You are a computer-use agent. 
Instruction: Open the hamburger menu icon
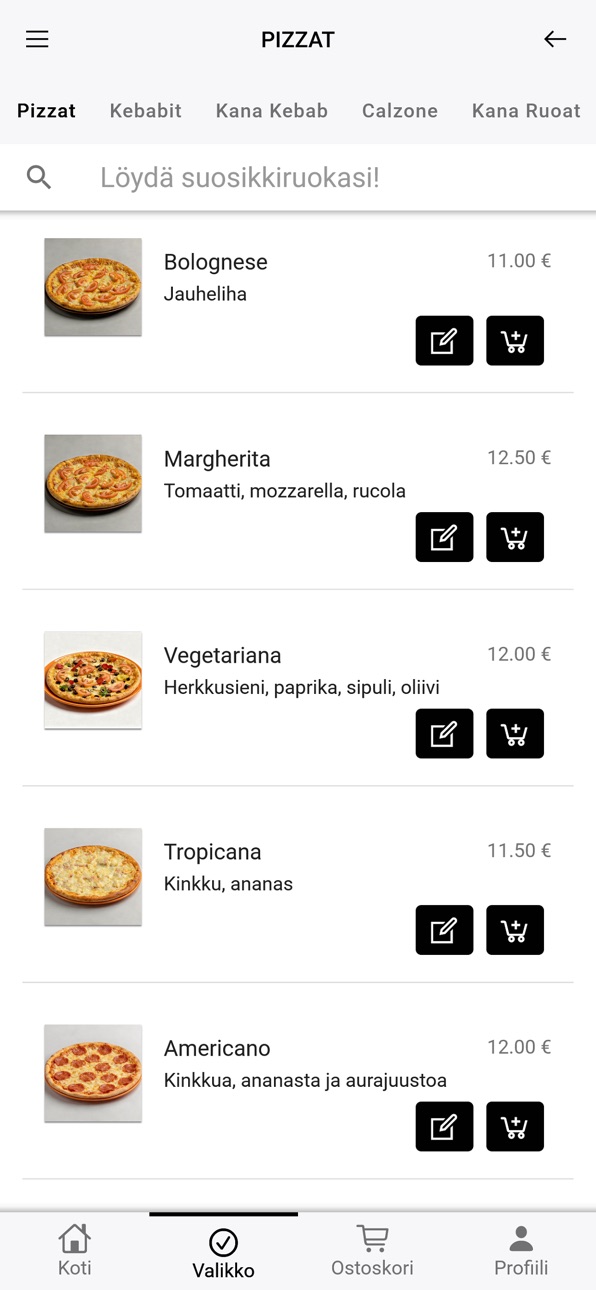coord(37,40)
